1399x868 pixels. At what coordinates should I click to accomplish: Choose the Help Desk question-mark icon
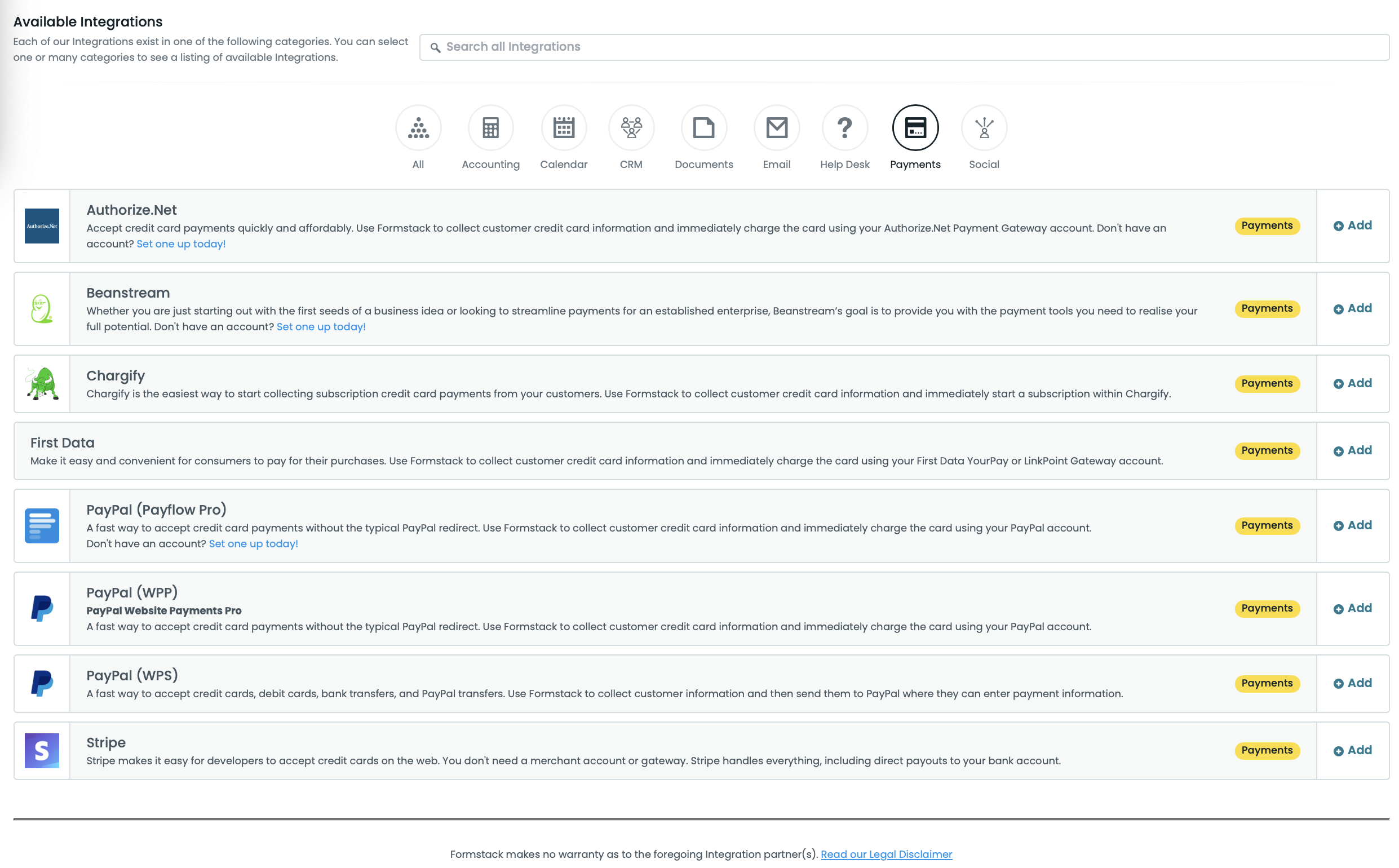point(844,127)
